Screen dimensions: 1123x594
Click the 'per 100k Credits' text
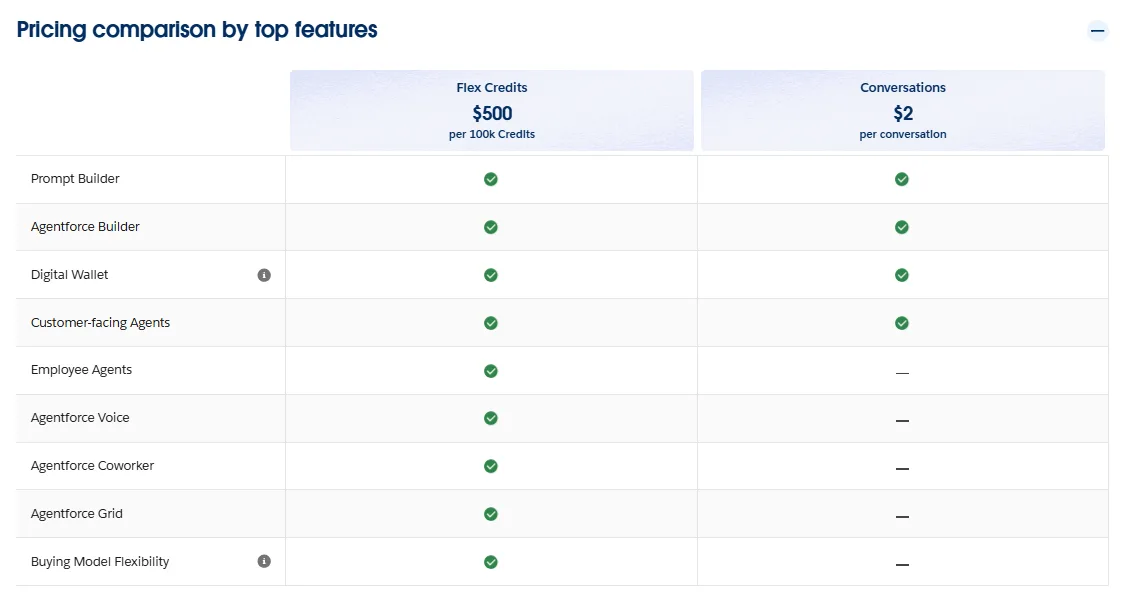pos(492,134)
